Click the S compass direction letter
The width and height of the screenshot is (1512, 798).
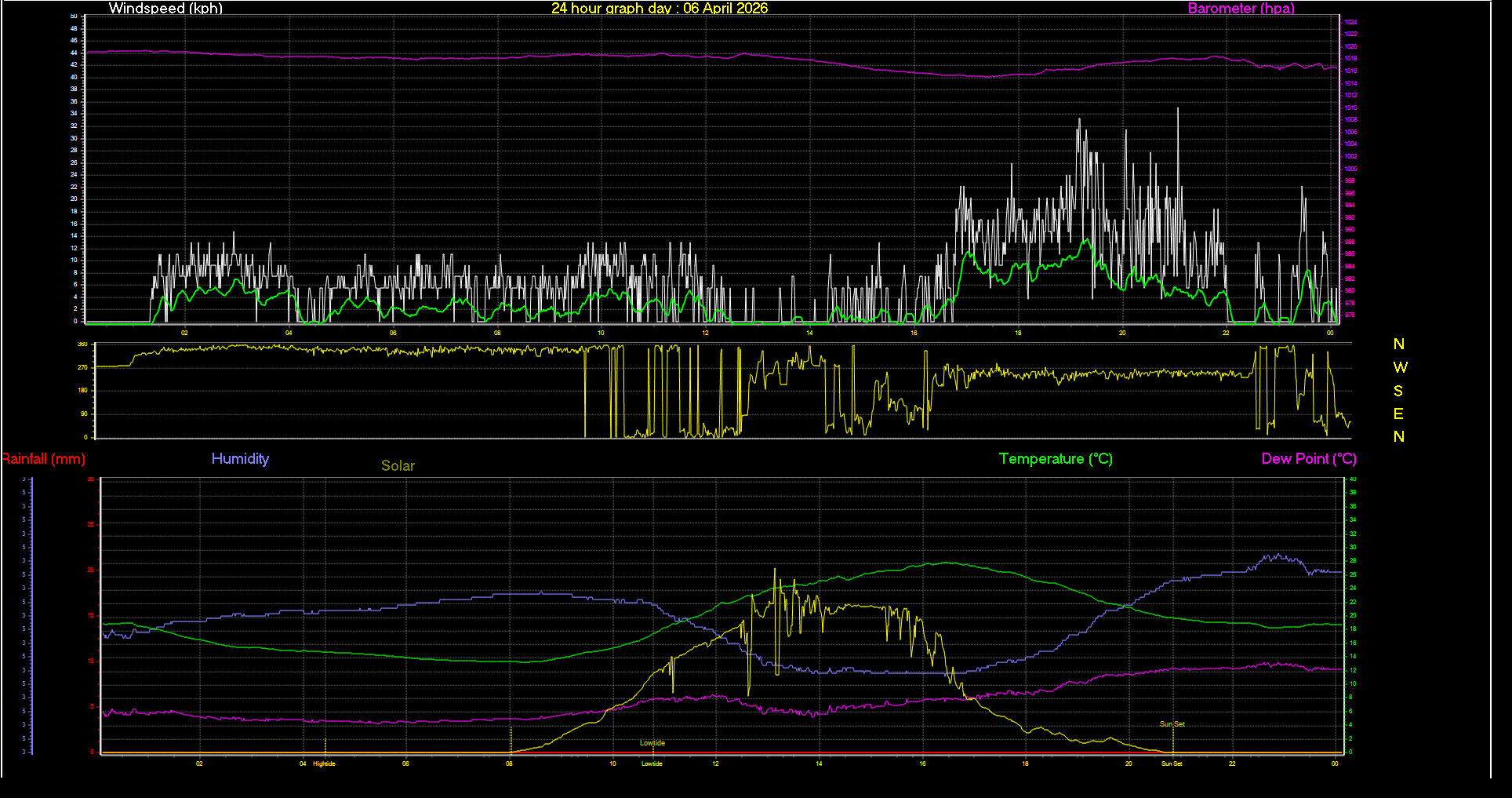point(1398,391)
